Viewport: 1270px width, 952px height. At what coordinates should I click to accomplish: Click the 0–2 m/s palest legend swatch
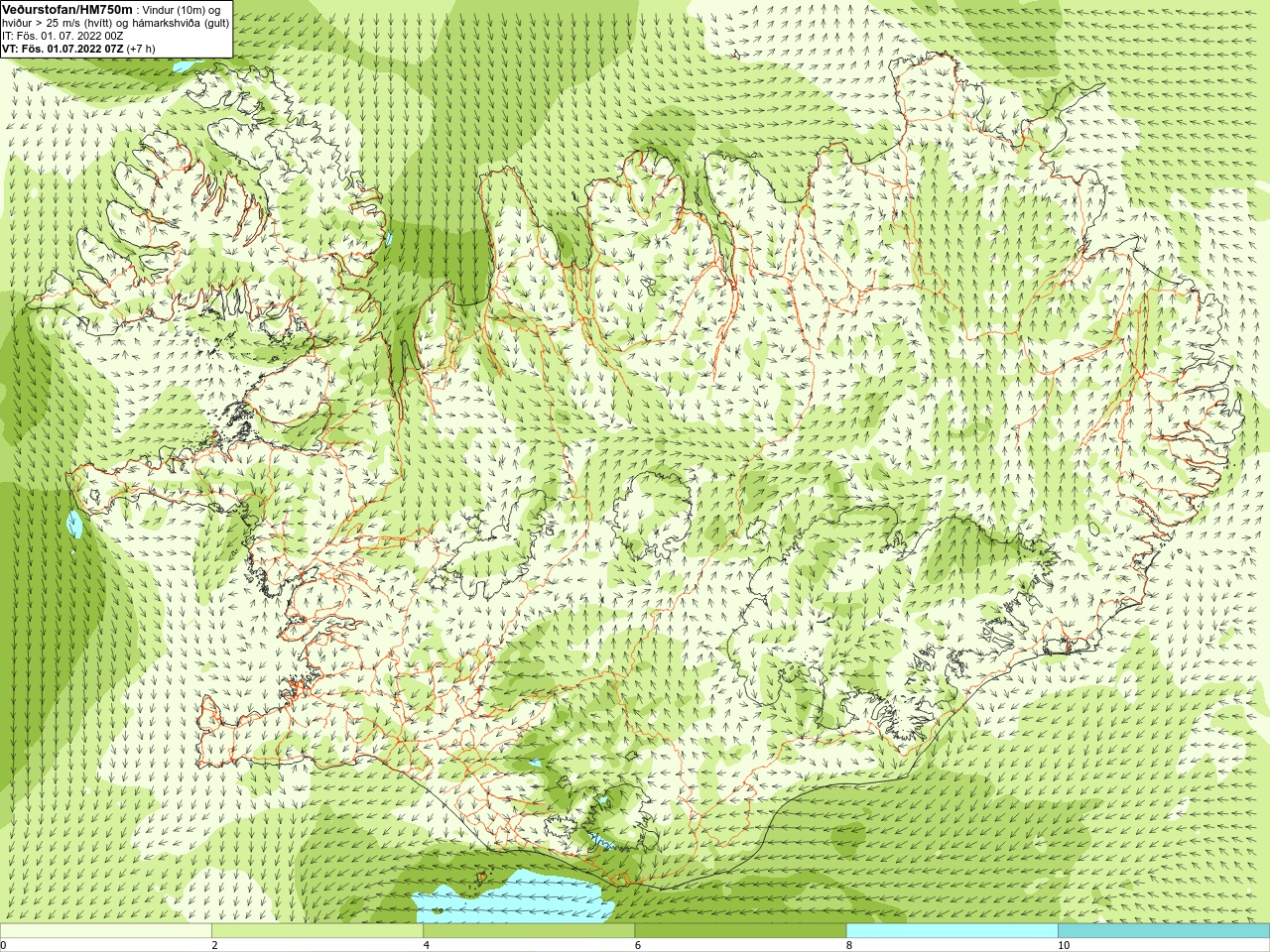click(x=105, y=931)
